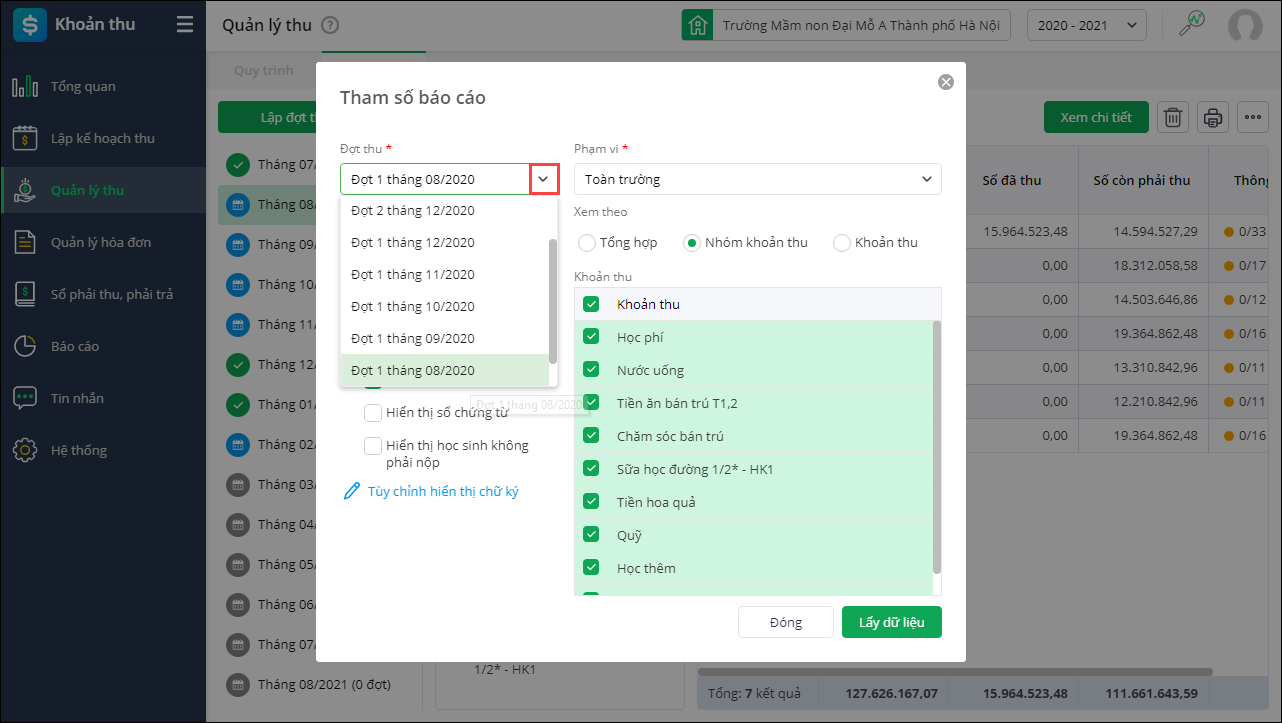Click the Khoản thu dollar logo icon
The height and width of the screenshot is (723, 1282).
(29, 24)
